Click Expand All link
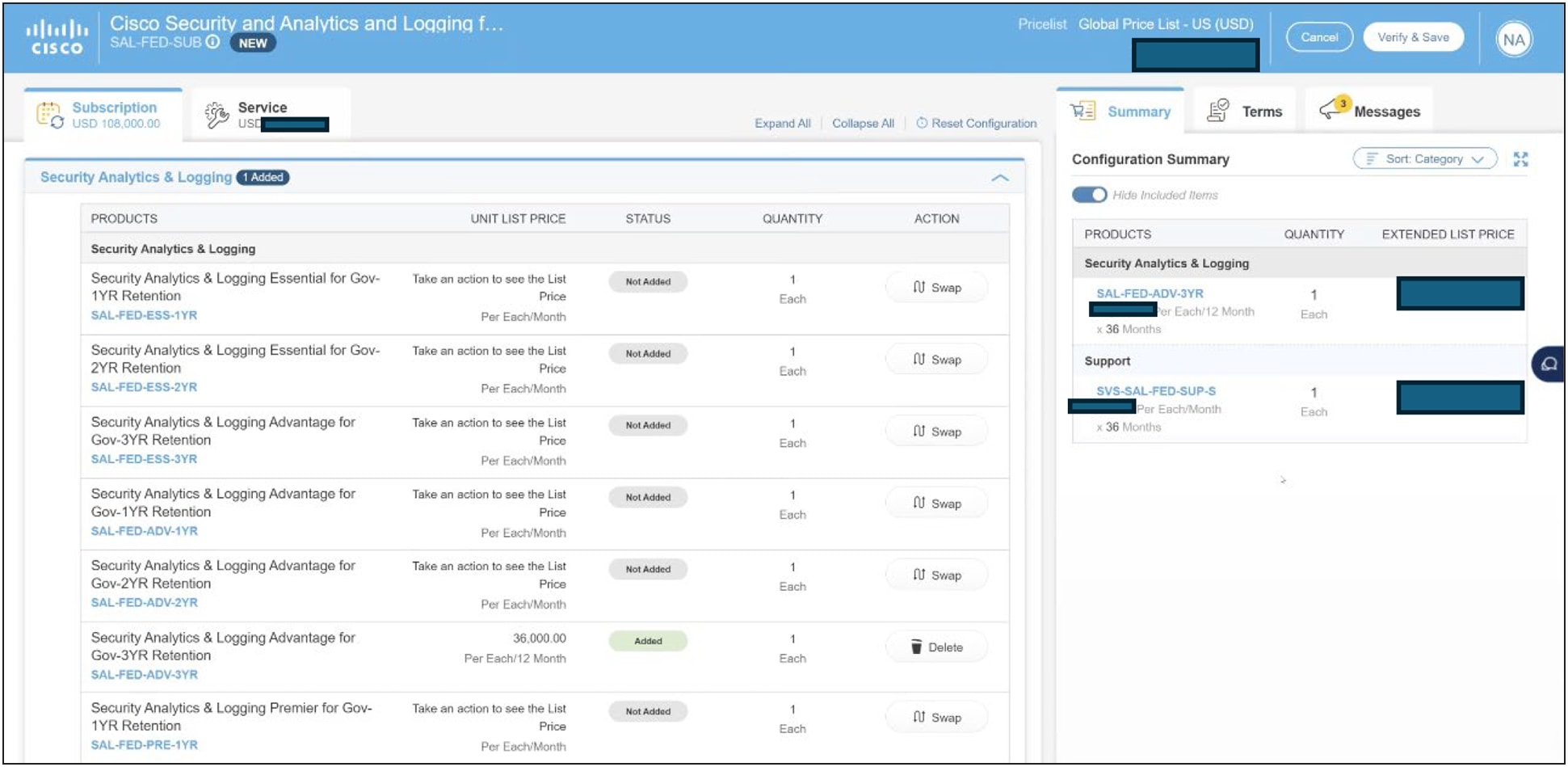 pyautogui.click(x=783, y=123)
